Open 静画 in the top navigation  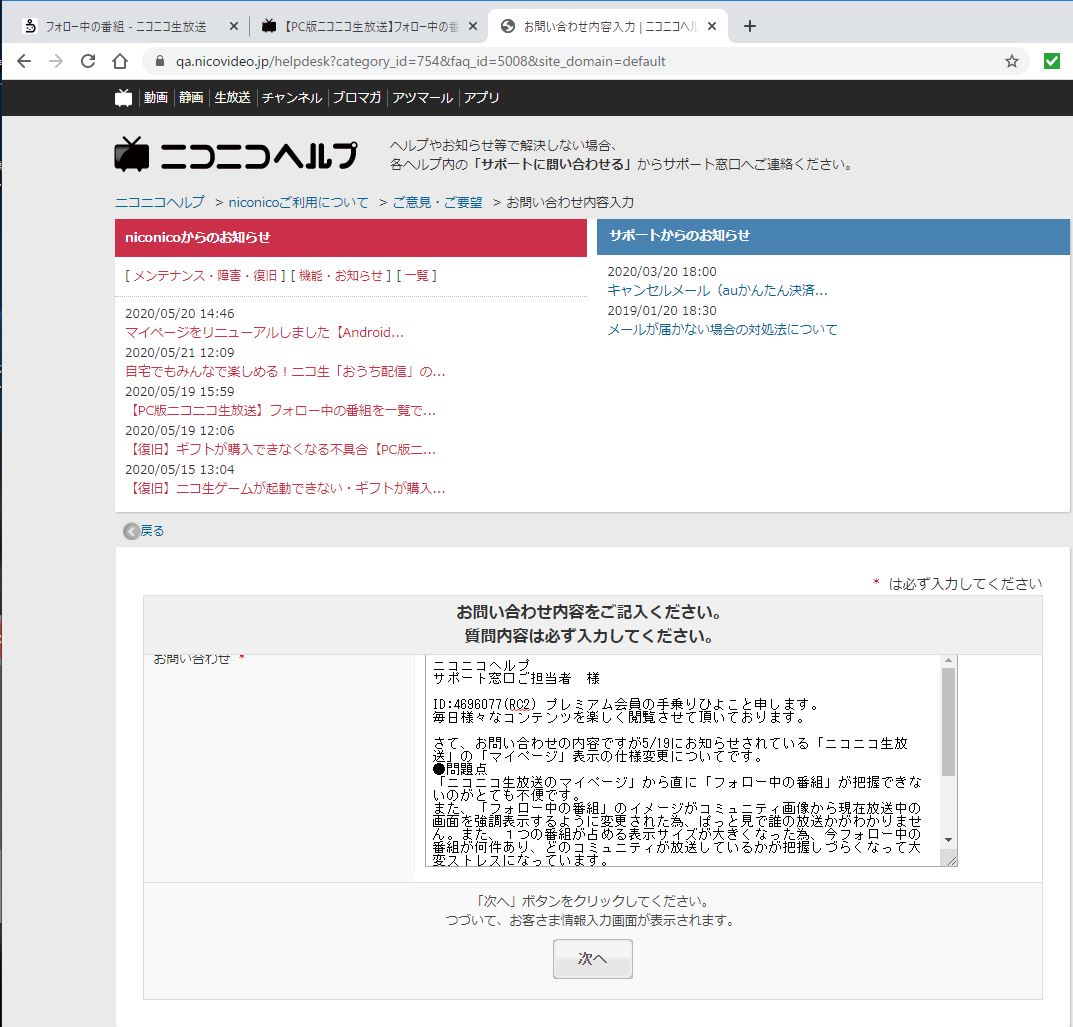click(191, 98)
